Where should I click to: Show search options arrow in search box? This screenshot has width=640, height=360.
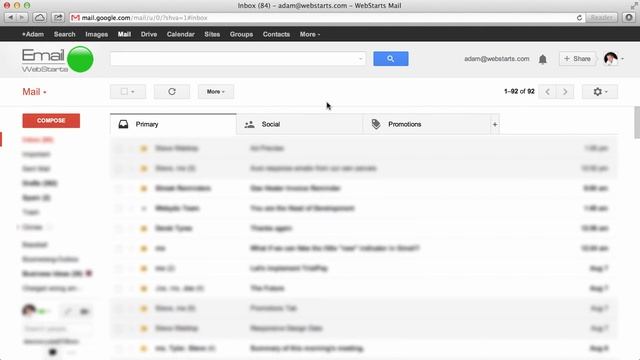click(x=360, y=59)
